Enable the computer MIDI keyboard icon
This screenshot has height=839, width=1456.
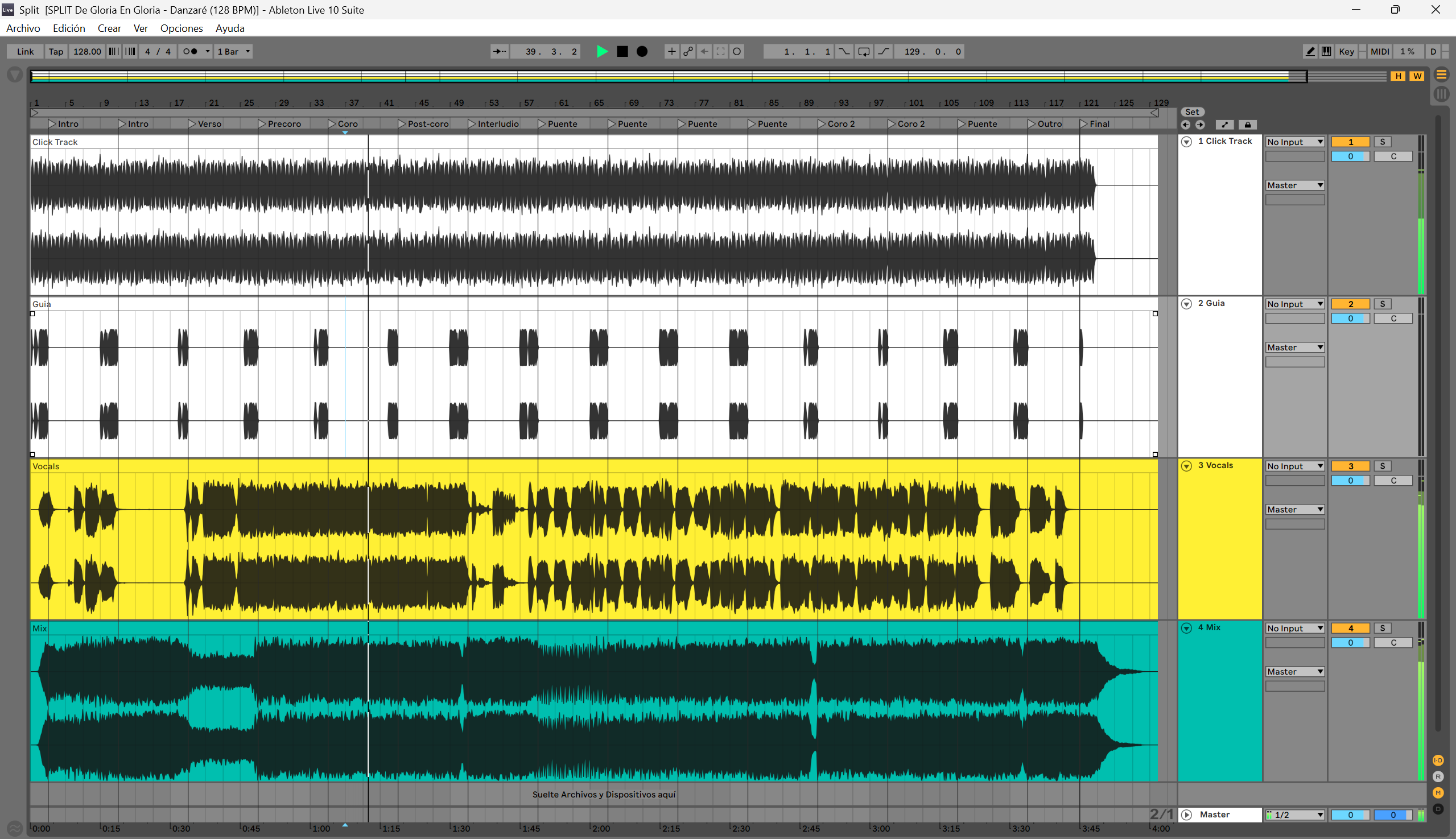click(1326, 51)
